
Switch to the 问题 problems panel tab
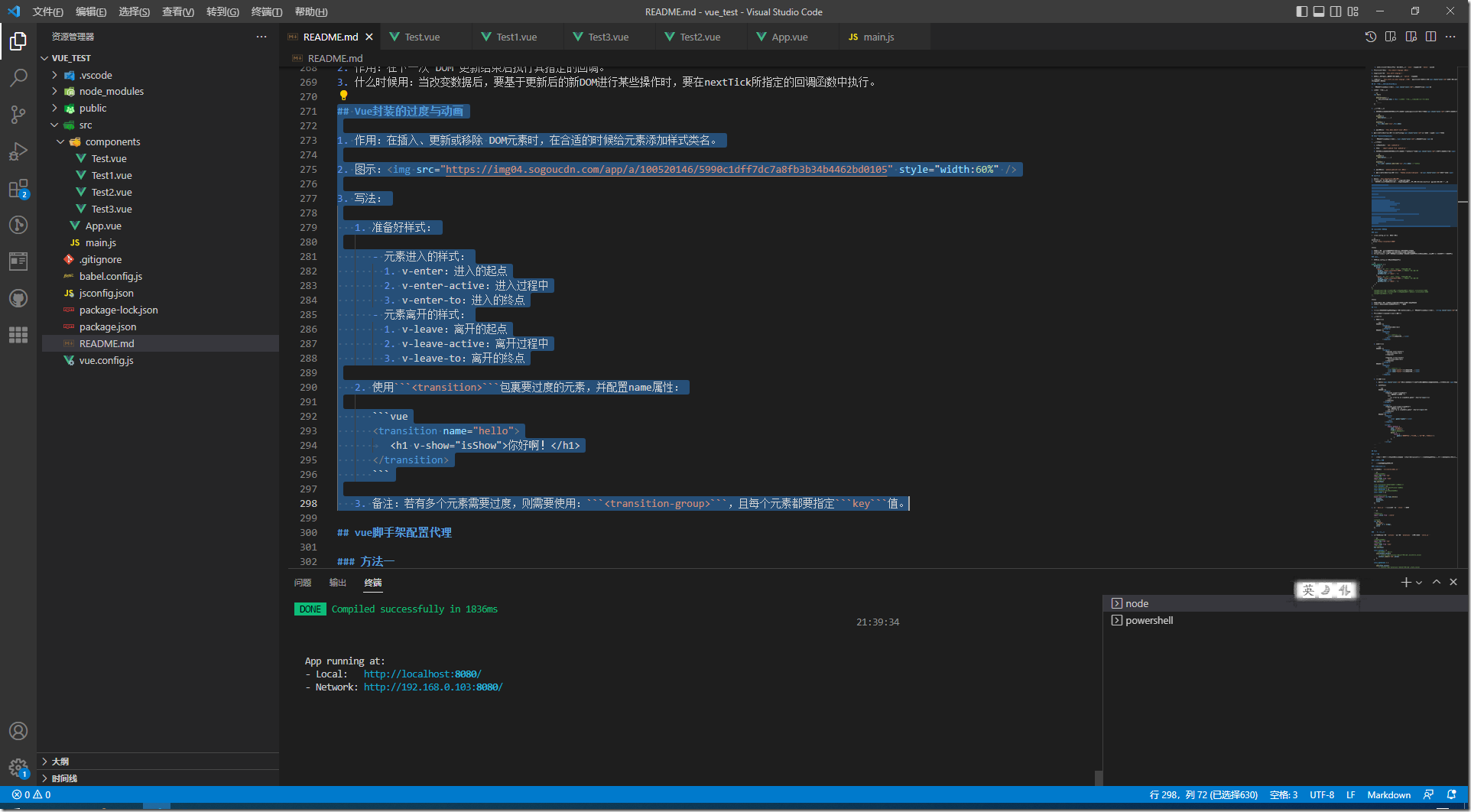click(x=303, y=583)
